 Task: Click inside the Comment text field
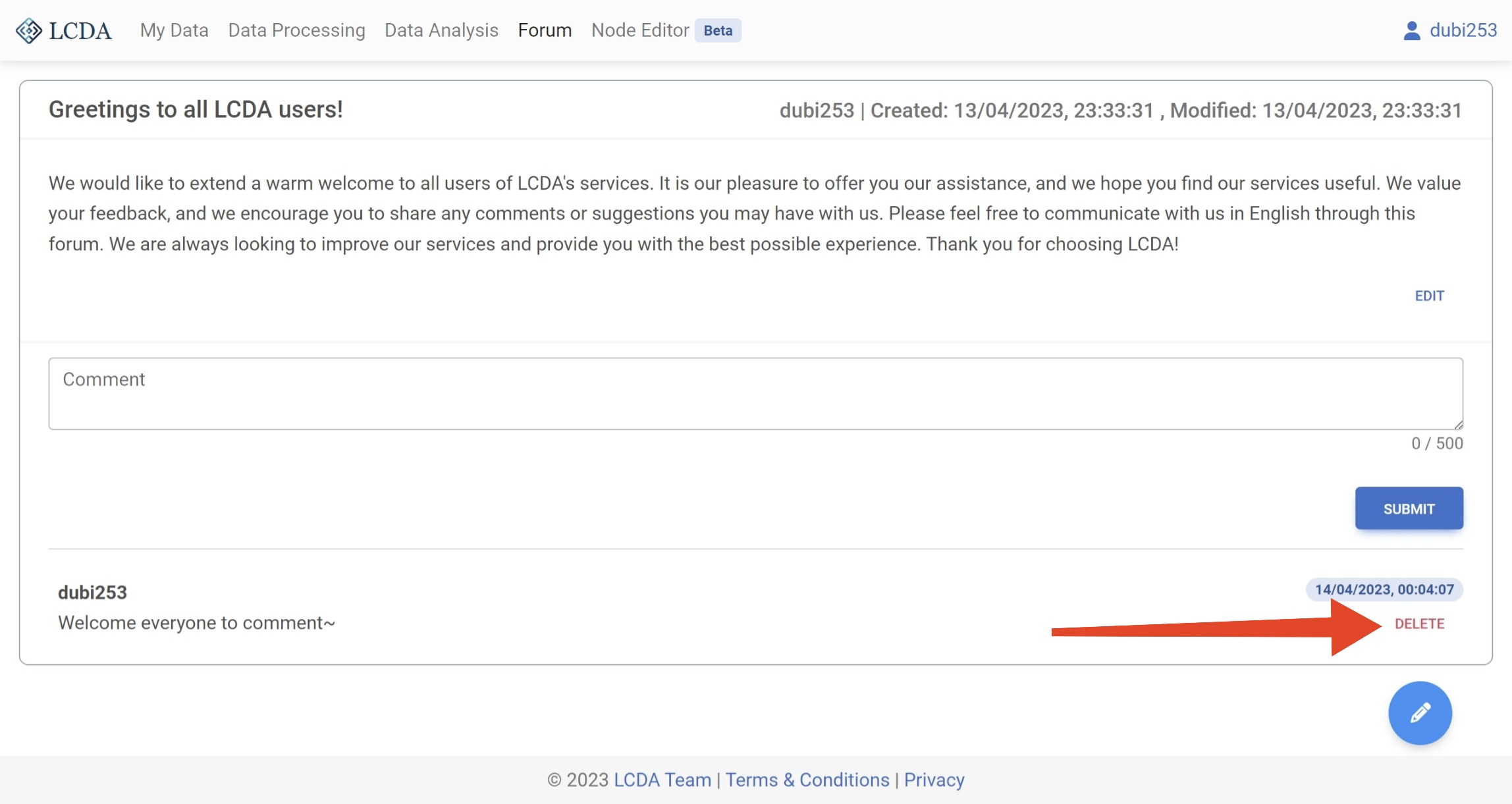coord(755,394)
